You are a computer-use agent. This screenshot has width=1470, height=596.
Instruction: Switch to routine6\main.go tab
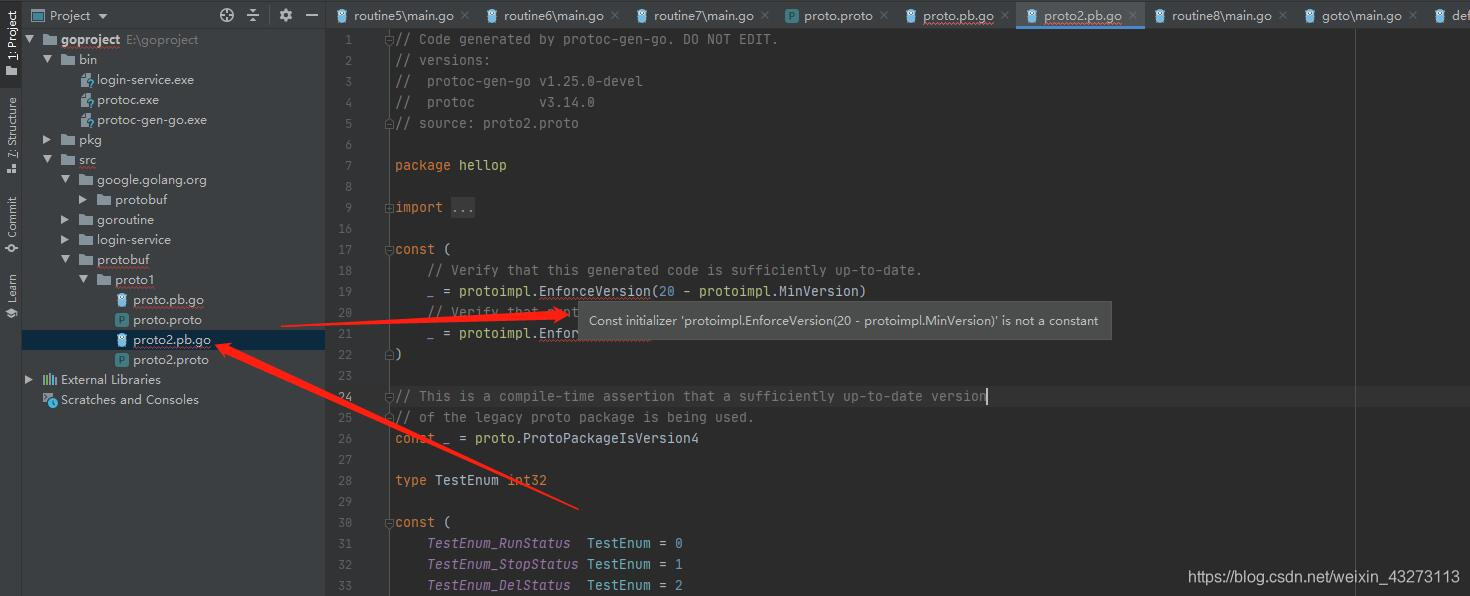552,16
